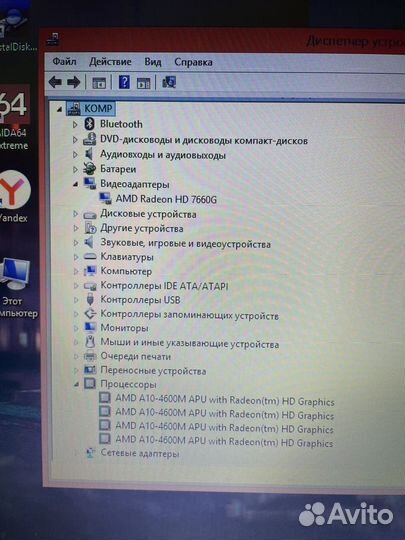Select the Клавиатуры category label
The height and width of the screenshot is (540, 405).
[127, 257]
